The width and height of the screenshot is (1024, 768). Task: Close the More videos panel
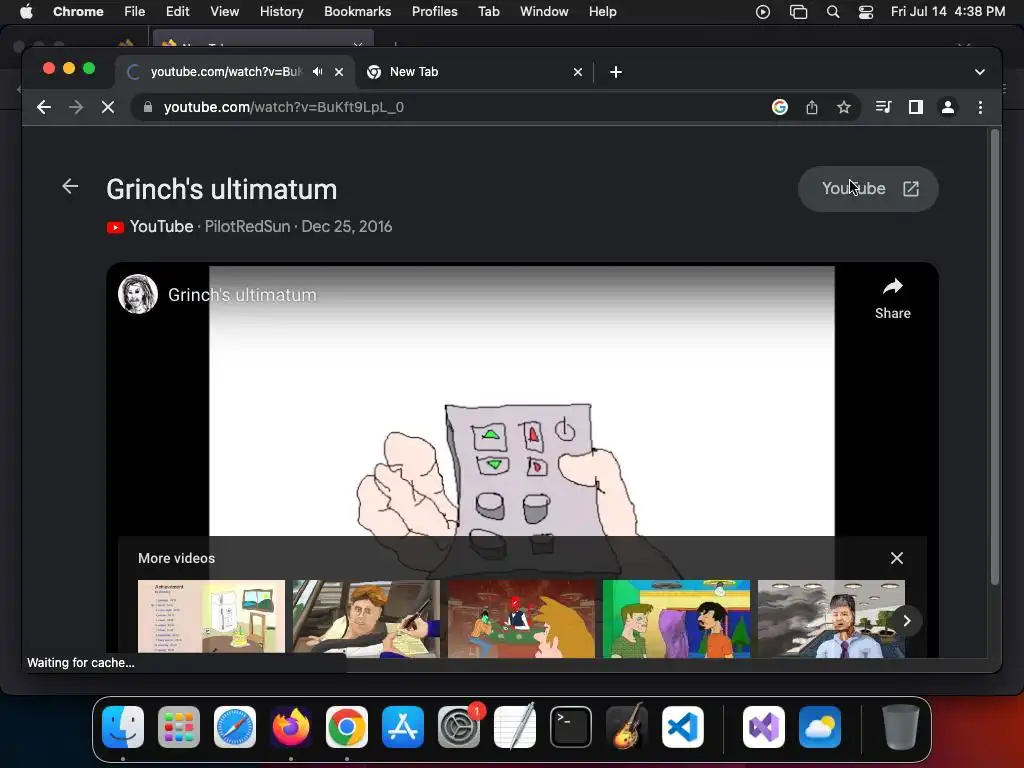(897, 558)
